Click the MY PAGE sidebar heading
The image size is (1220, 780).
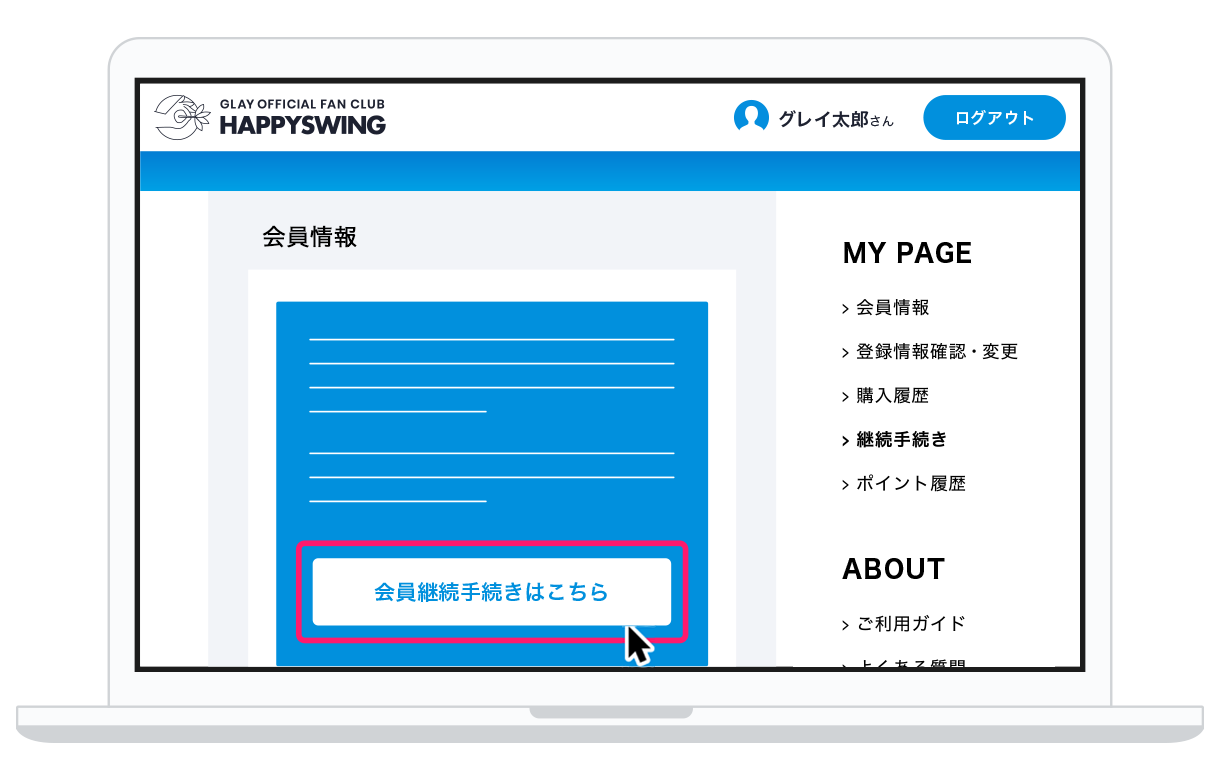(907, 253)
